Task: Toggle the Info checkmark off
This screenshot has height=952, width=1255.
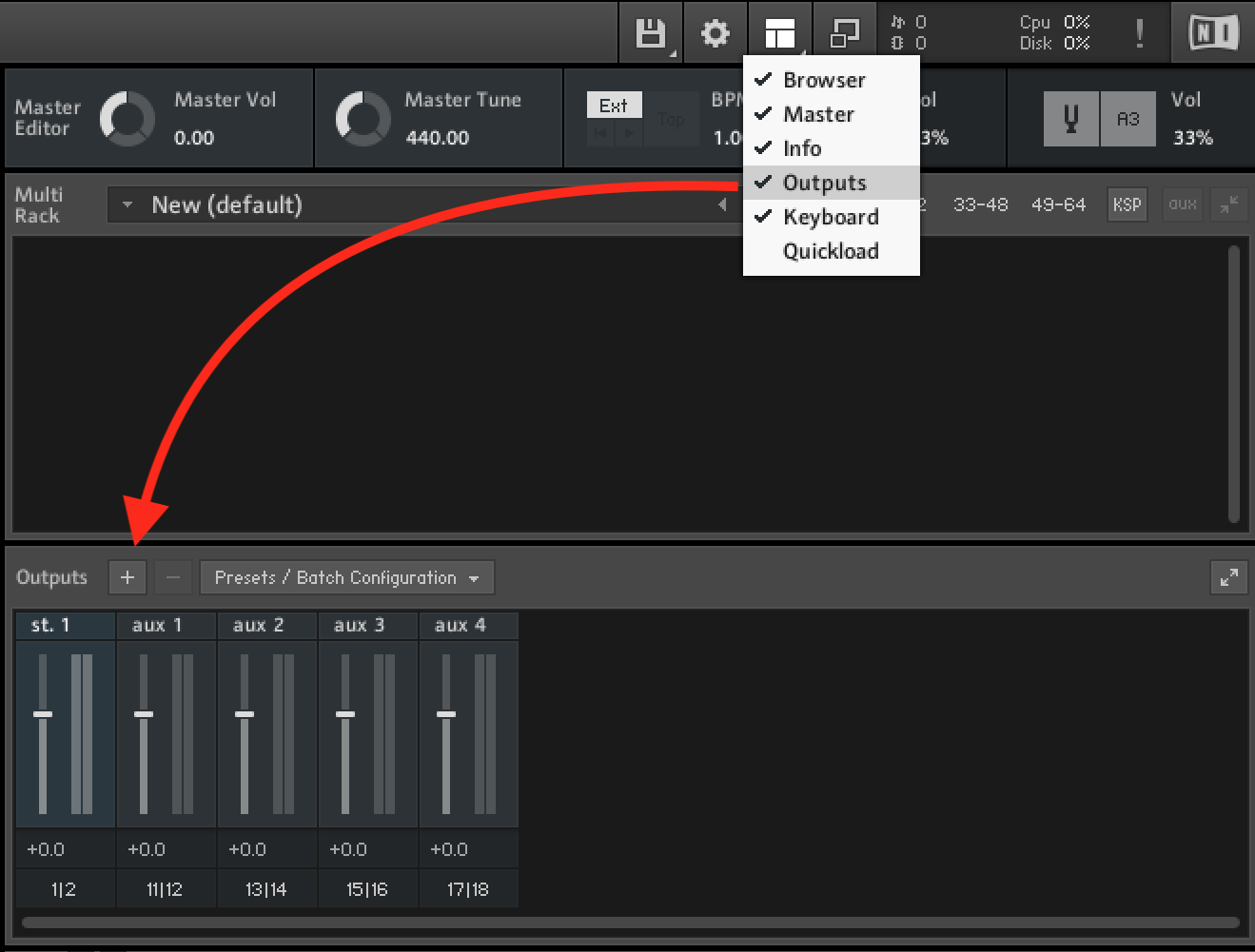Action: point(801,148)
